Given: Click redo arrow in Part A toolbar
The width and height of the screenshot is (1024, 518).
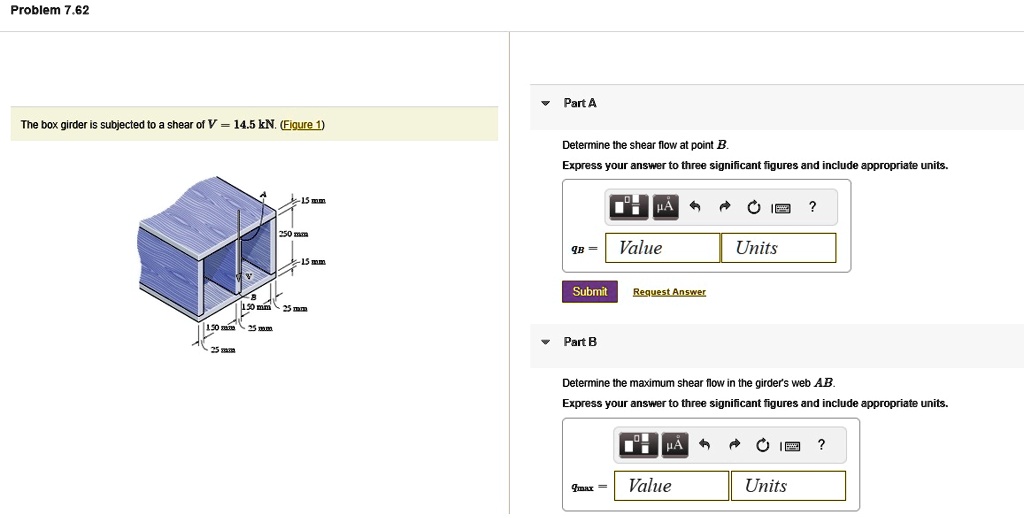Looking at the screenshot, I should [724, 207].
